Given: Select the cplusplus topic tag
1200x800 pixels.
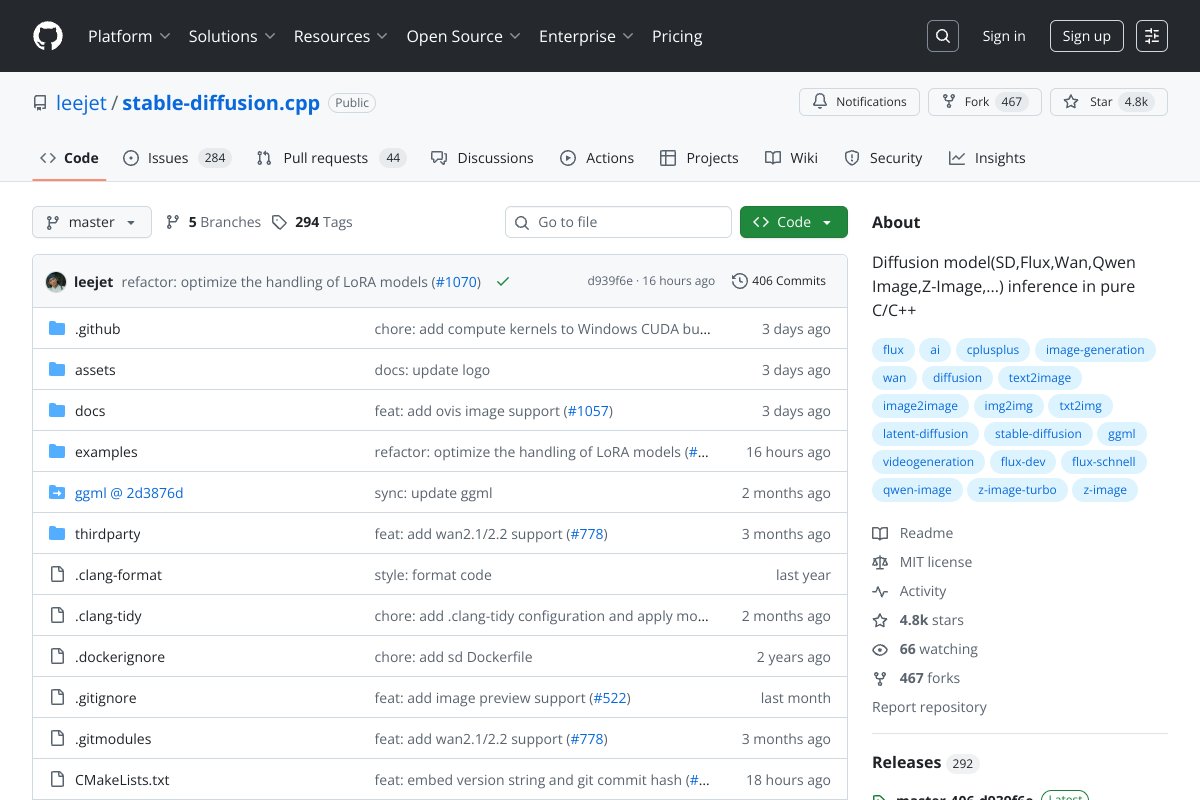Looking at the screenshot, I should 993,350.
